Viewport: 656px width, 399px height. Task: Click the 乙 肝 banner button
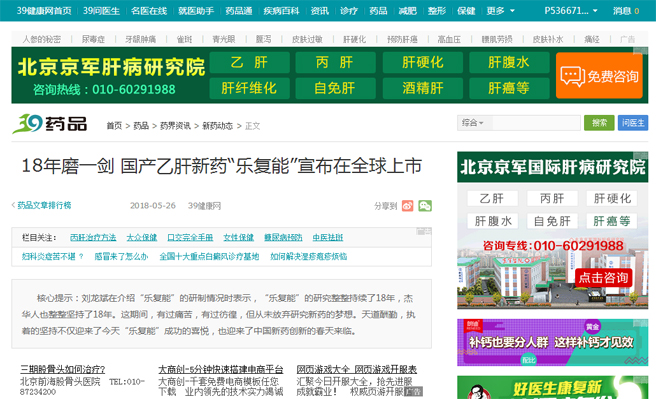tap(249, 63)
